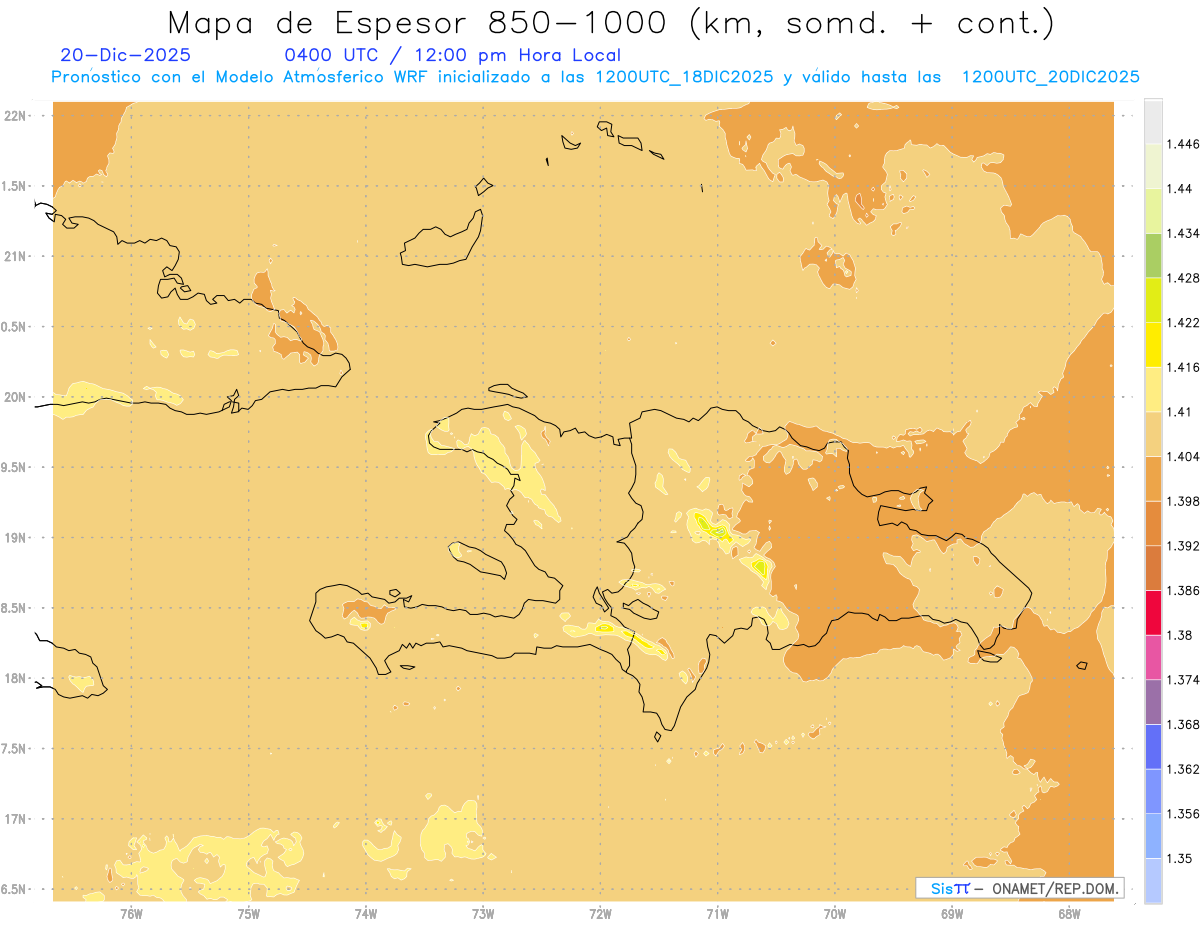The height and width of the screenshot is (927, 1200).
Task: Click the 1.5N latitude axis label
Action: (x=14, y=186)
